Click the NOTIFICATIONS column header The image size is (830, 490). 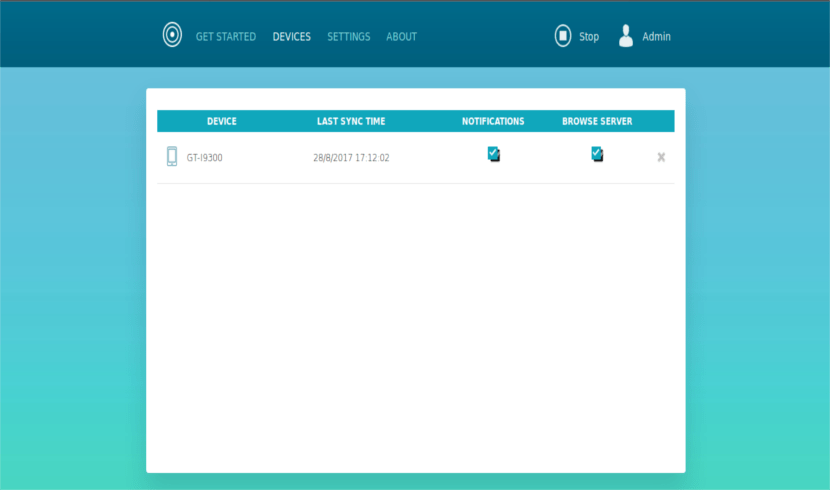point(493,121)
